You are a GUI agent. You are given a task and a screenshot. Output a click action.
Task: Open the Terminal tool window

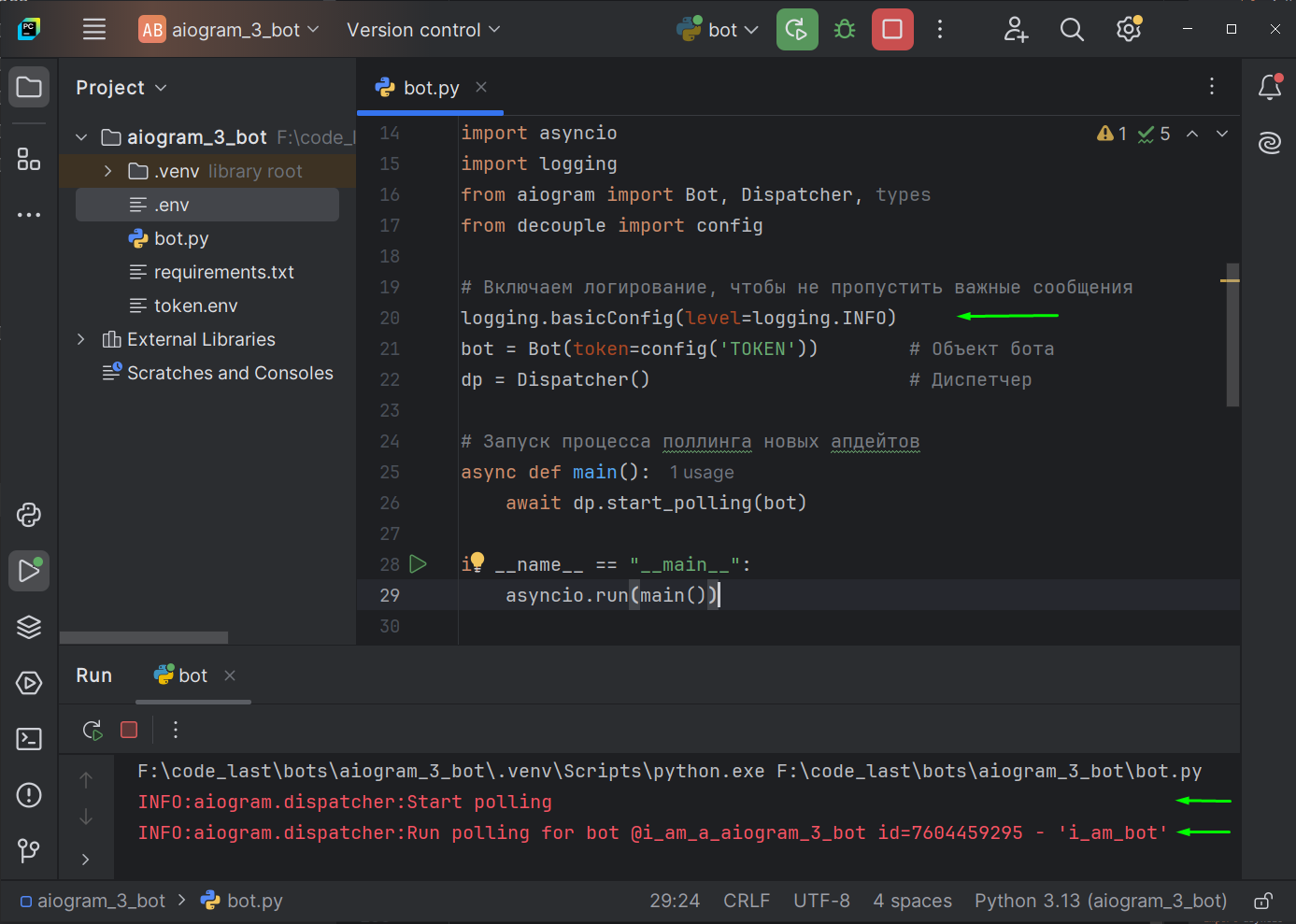click(29, 739)
